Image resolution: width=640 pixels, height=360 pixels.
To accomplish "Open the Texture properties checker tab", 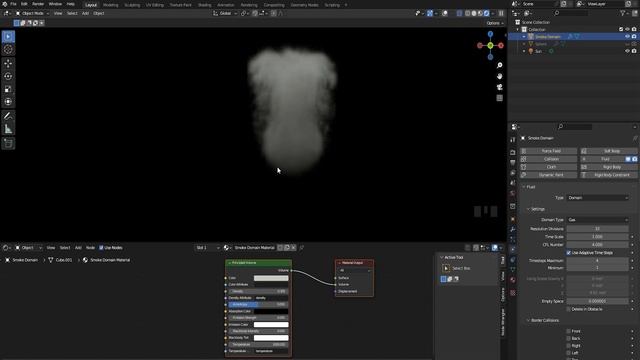I will coord(513,293).
